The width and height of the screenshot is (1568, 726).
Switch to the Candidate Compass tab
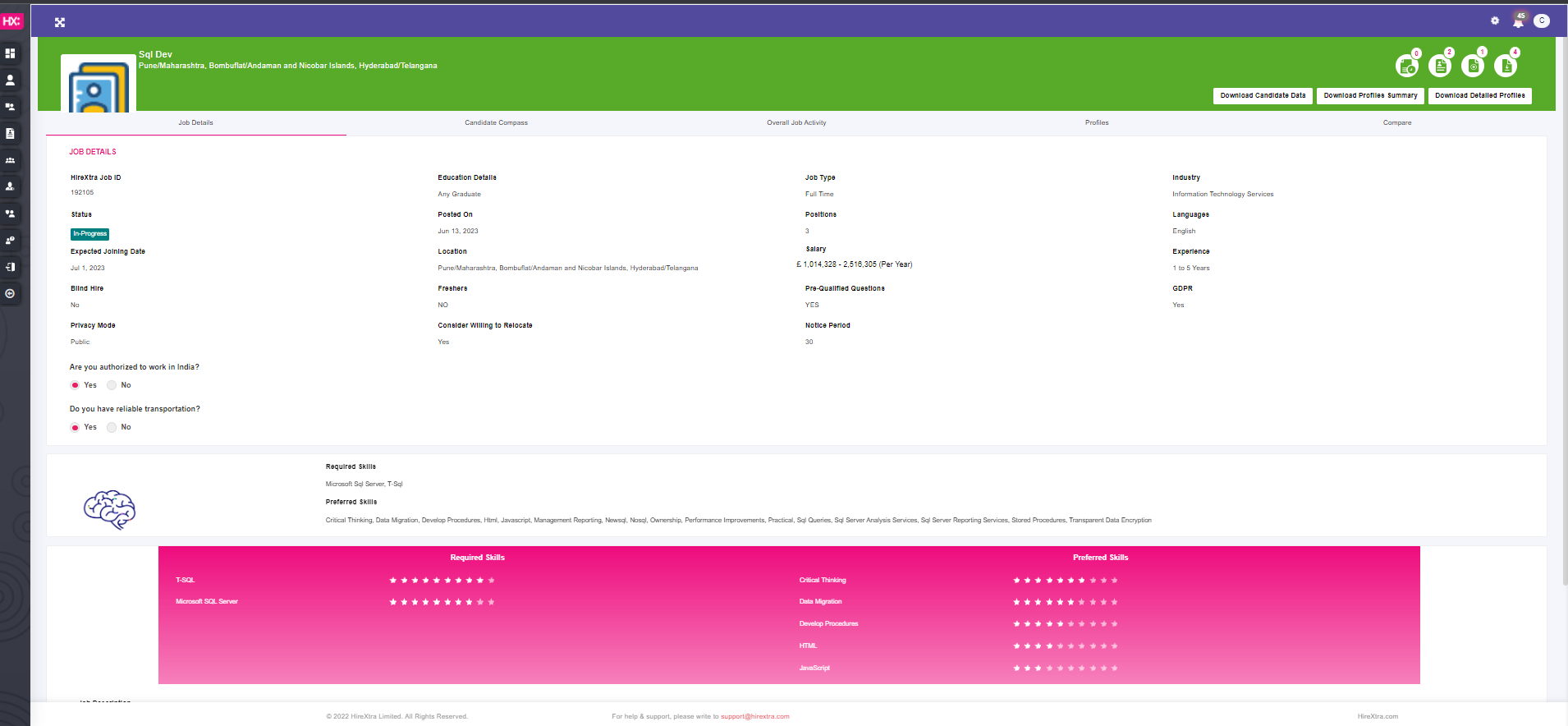click(497, 123)
